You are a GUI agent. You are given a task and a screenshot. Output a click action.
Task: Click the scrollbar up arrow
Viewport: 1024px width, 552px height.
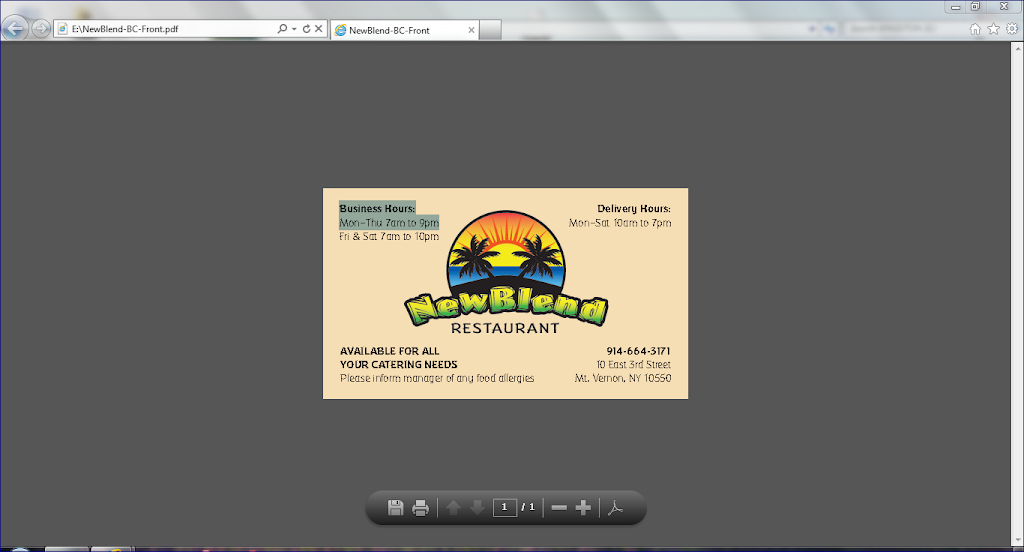(1017, 48)
